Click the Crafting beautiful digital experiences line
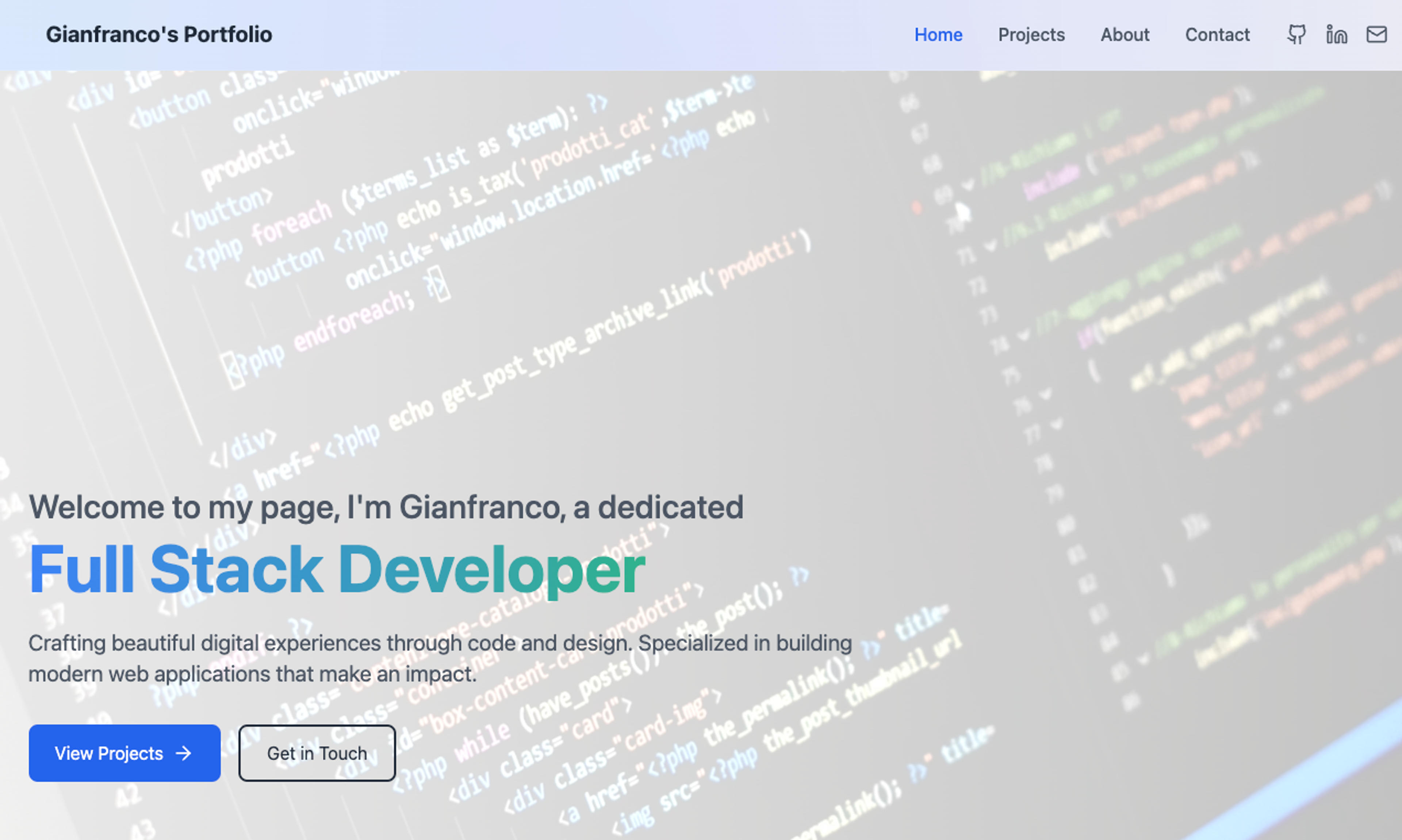 [440, 644]
